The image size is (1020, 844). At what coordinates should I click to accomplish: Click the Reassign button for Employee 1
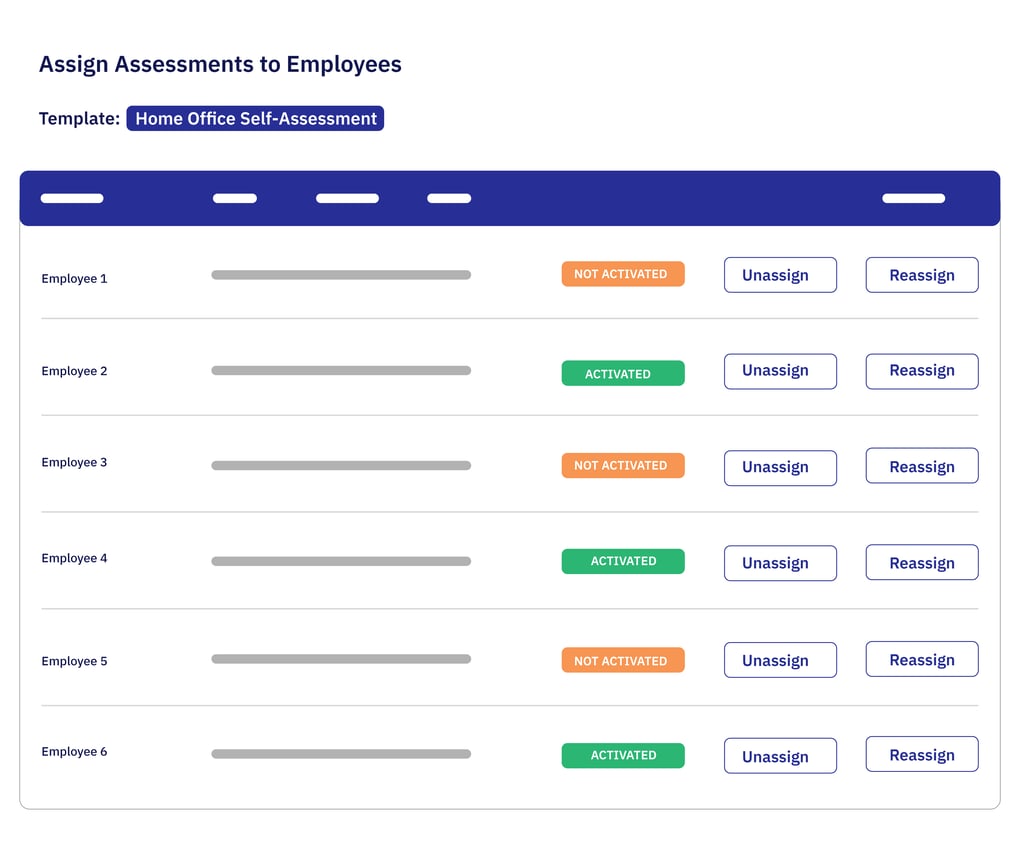(x=921, y=274)
